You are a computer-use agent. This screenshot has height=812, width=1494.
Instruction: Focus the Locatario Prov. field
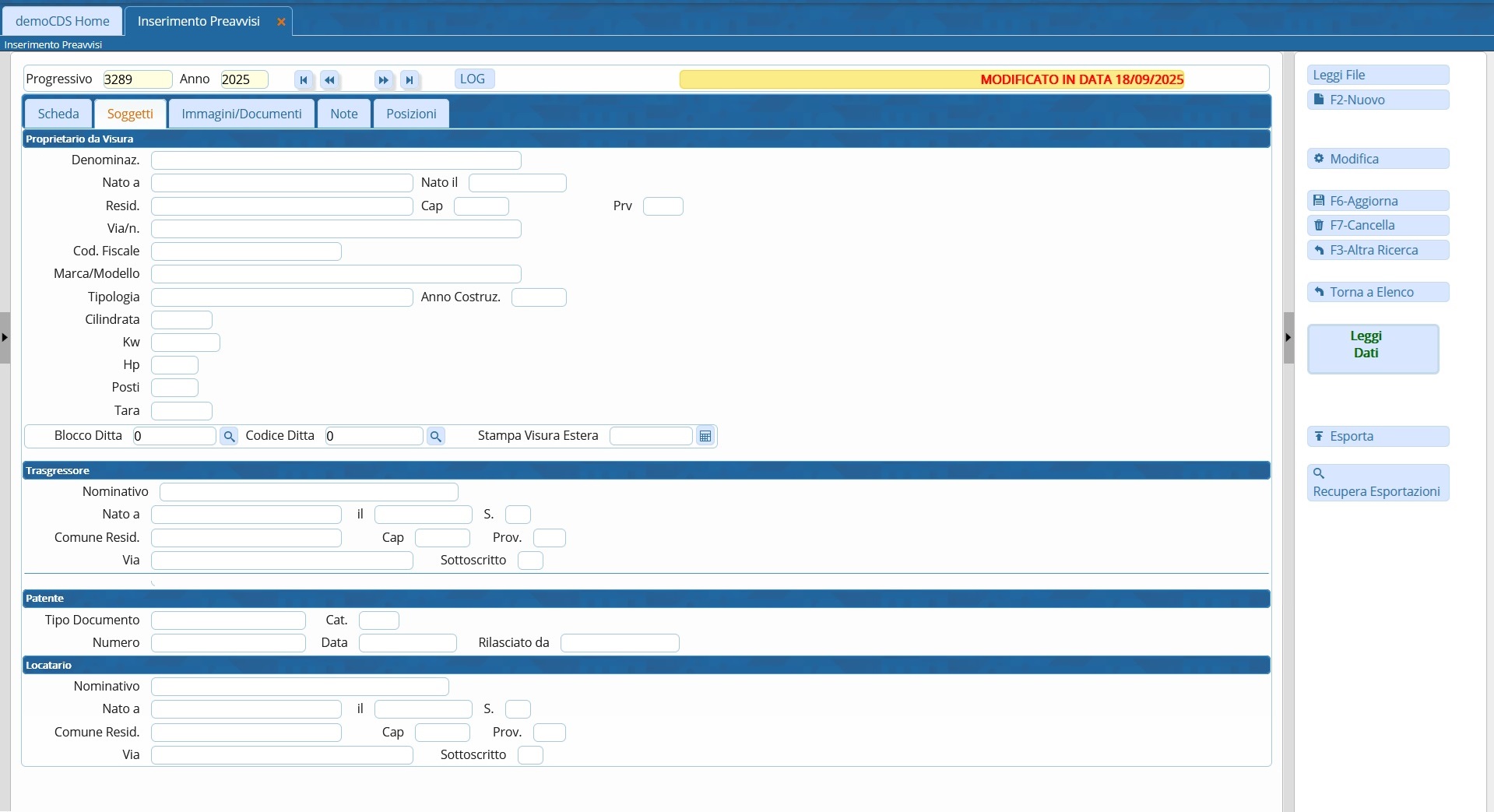point(550,733)
